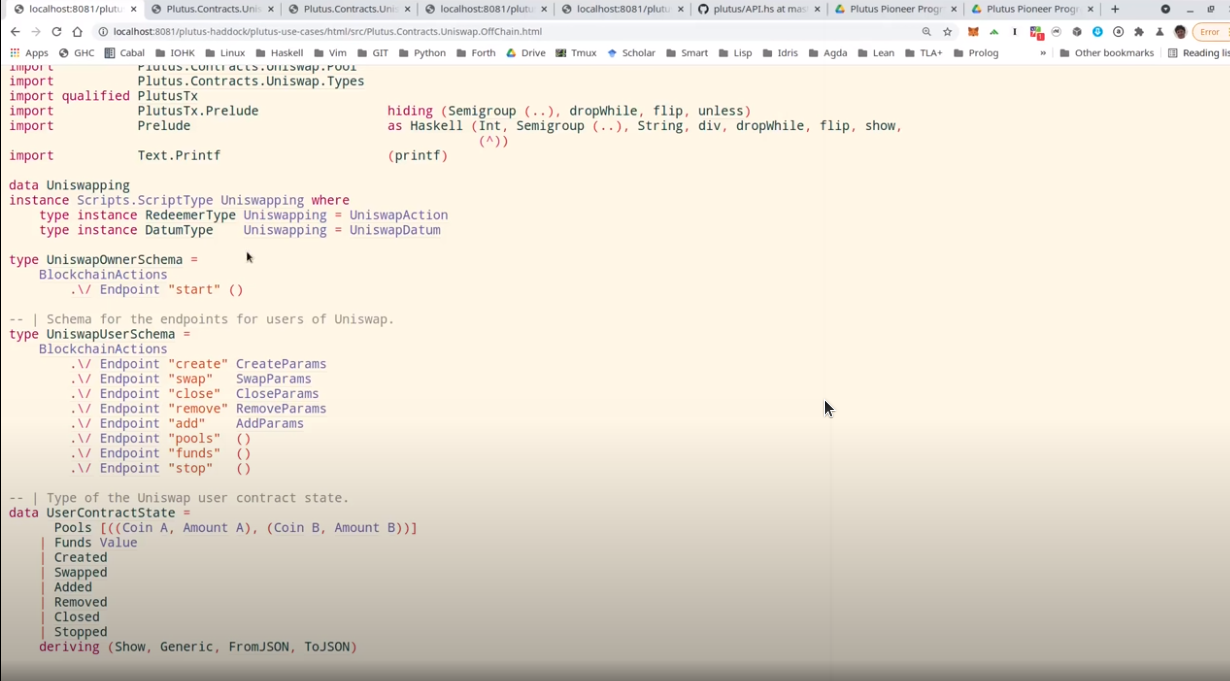Navigate back with the back arrow
This screenshot has width=1230, height=681.
[15, 32]
